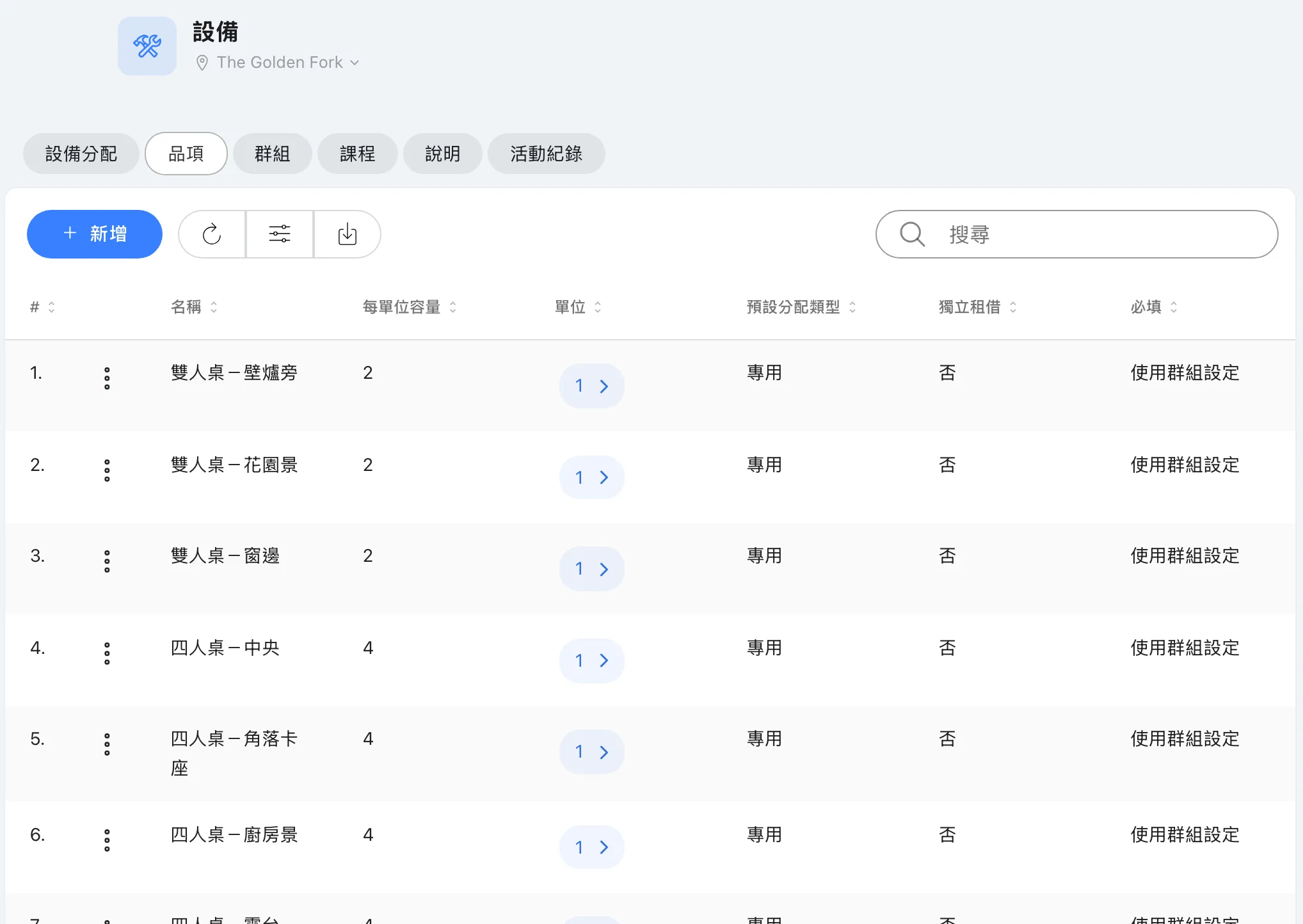Focus the 搜尋 search field
Image resolution: width=1303 pixels, height=924 pixels.
1076,234
